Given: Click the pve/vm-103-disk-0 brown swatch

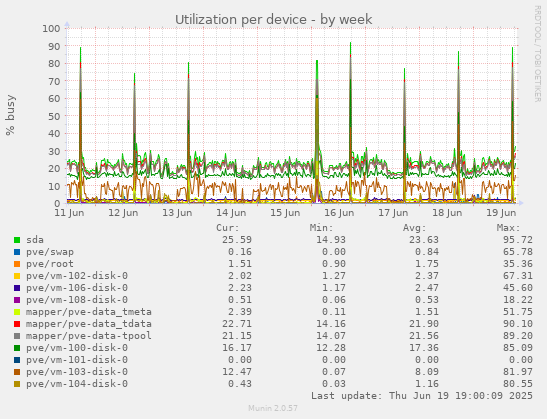Looking at the screenshot, I should tap(17, 372).
